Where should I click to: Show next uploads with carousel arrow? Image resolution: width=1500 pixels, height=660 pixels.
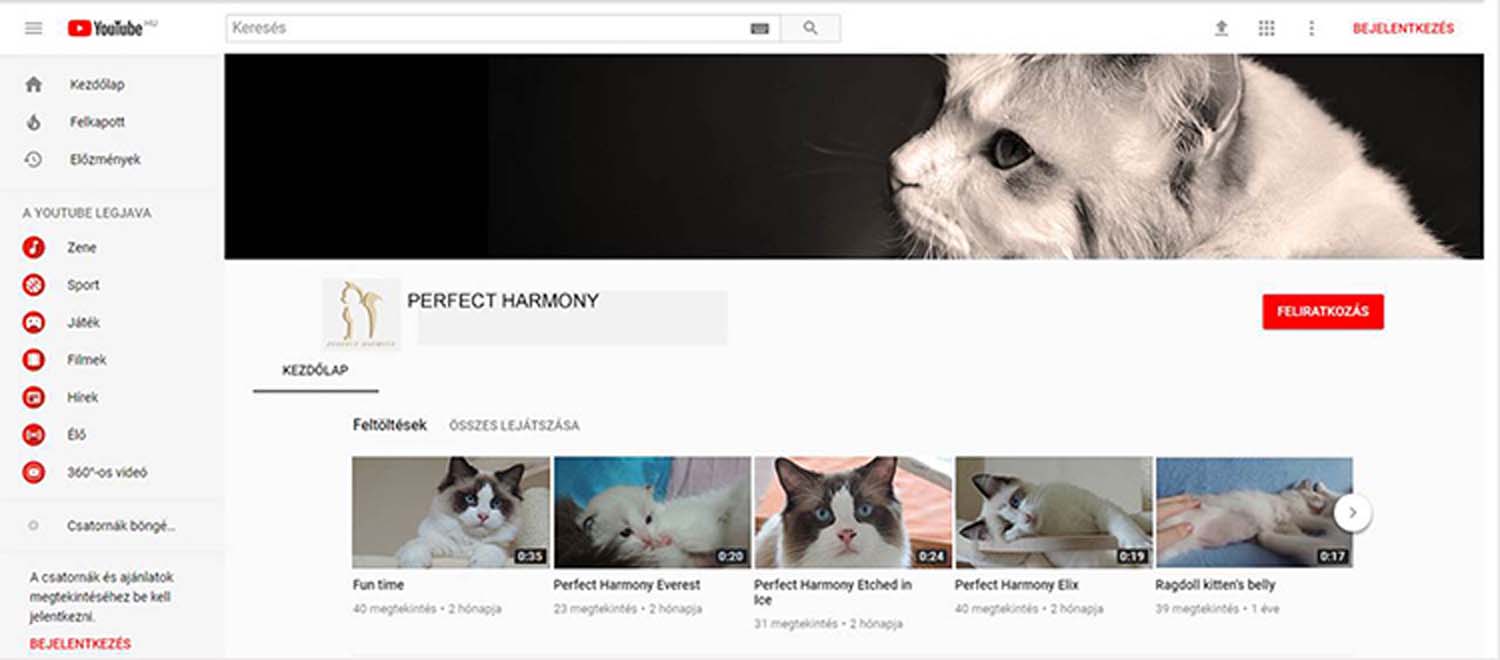pyautogui.click(x=1352, y=512)
